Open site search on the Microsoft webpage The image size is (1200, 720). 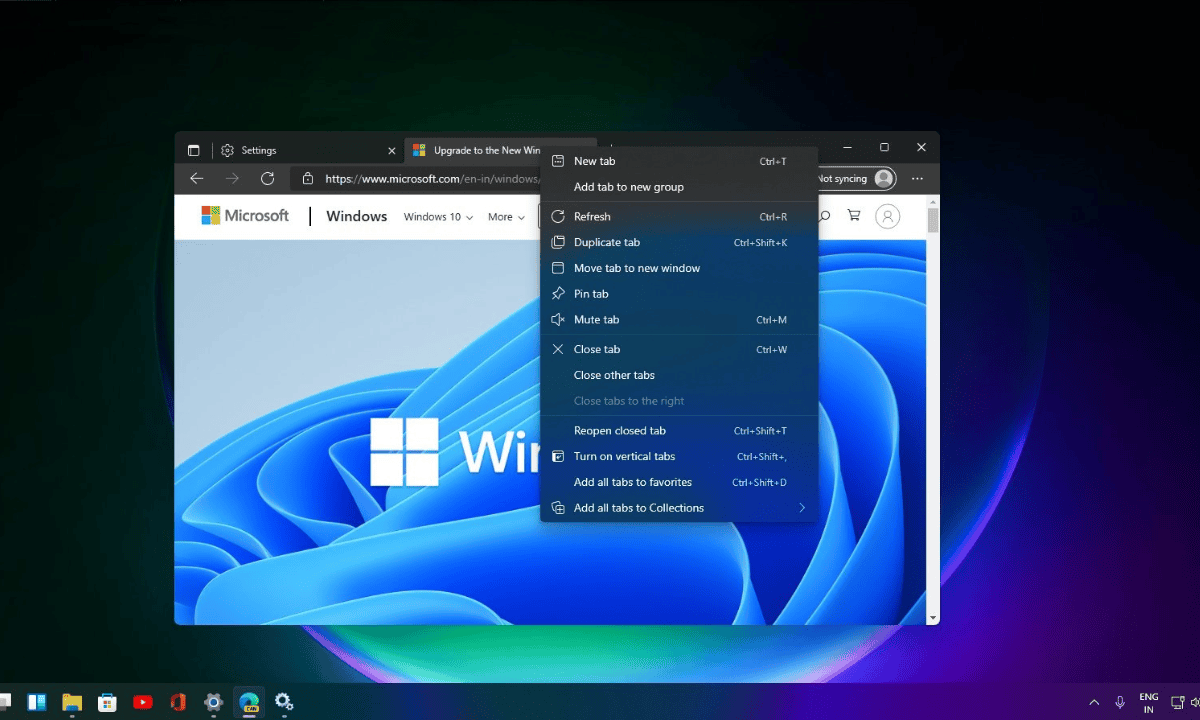click(x=822, y=216)
